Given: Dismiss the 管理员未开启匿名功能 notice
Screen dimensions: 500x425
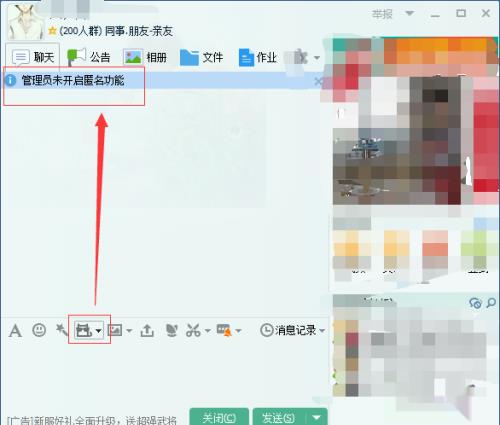Looking at the screenshot, I should pos(318,81).
